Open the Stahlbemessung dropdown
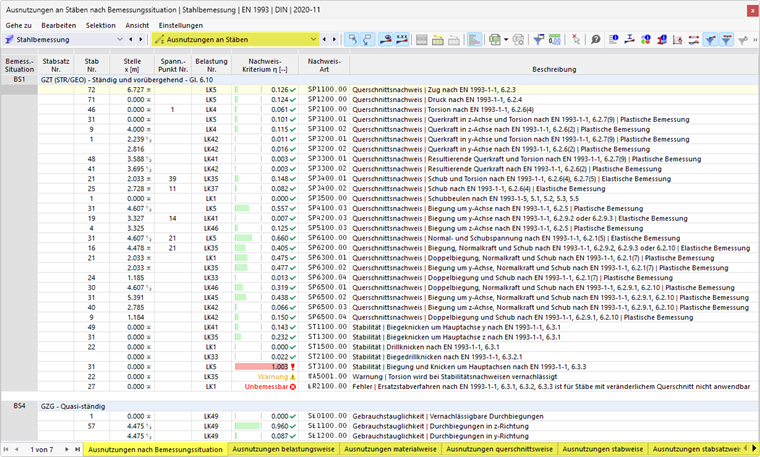The image size is (760, 457). 120,39
